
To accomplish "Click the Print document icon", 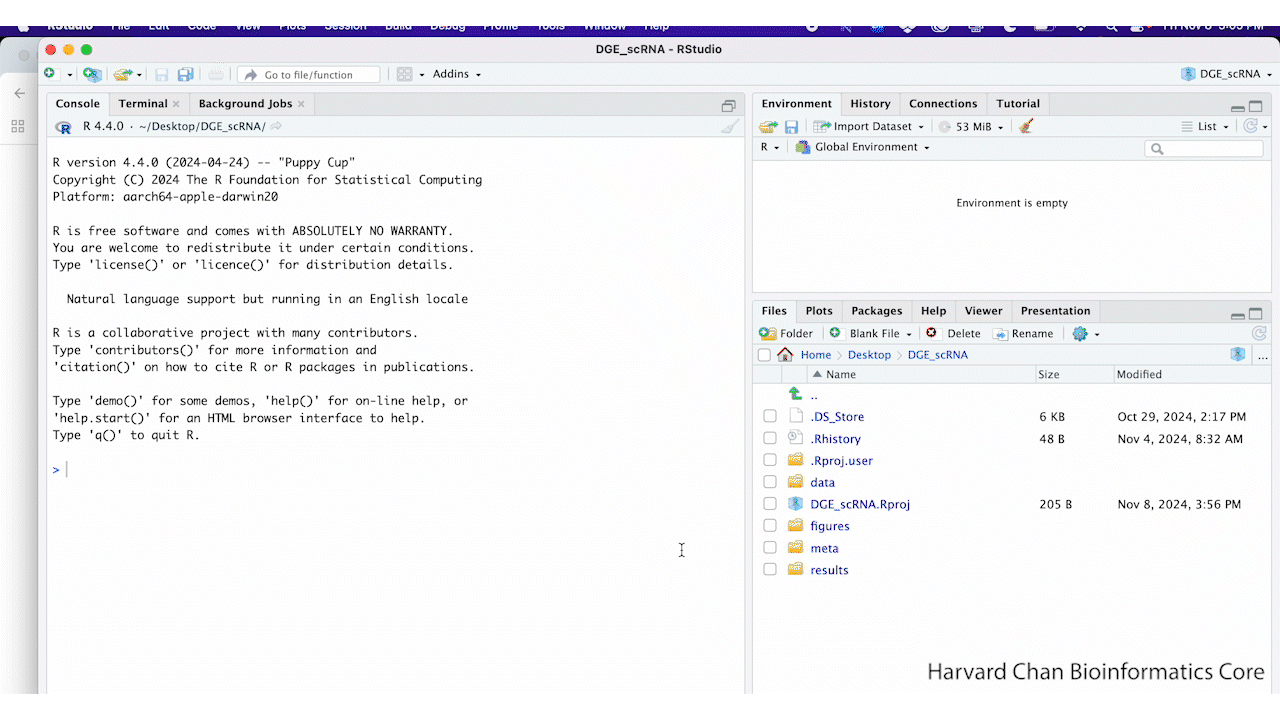I will 216,74.
